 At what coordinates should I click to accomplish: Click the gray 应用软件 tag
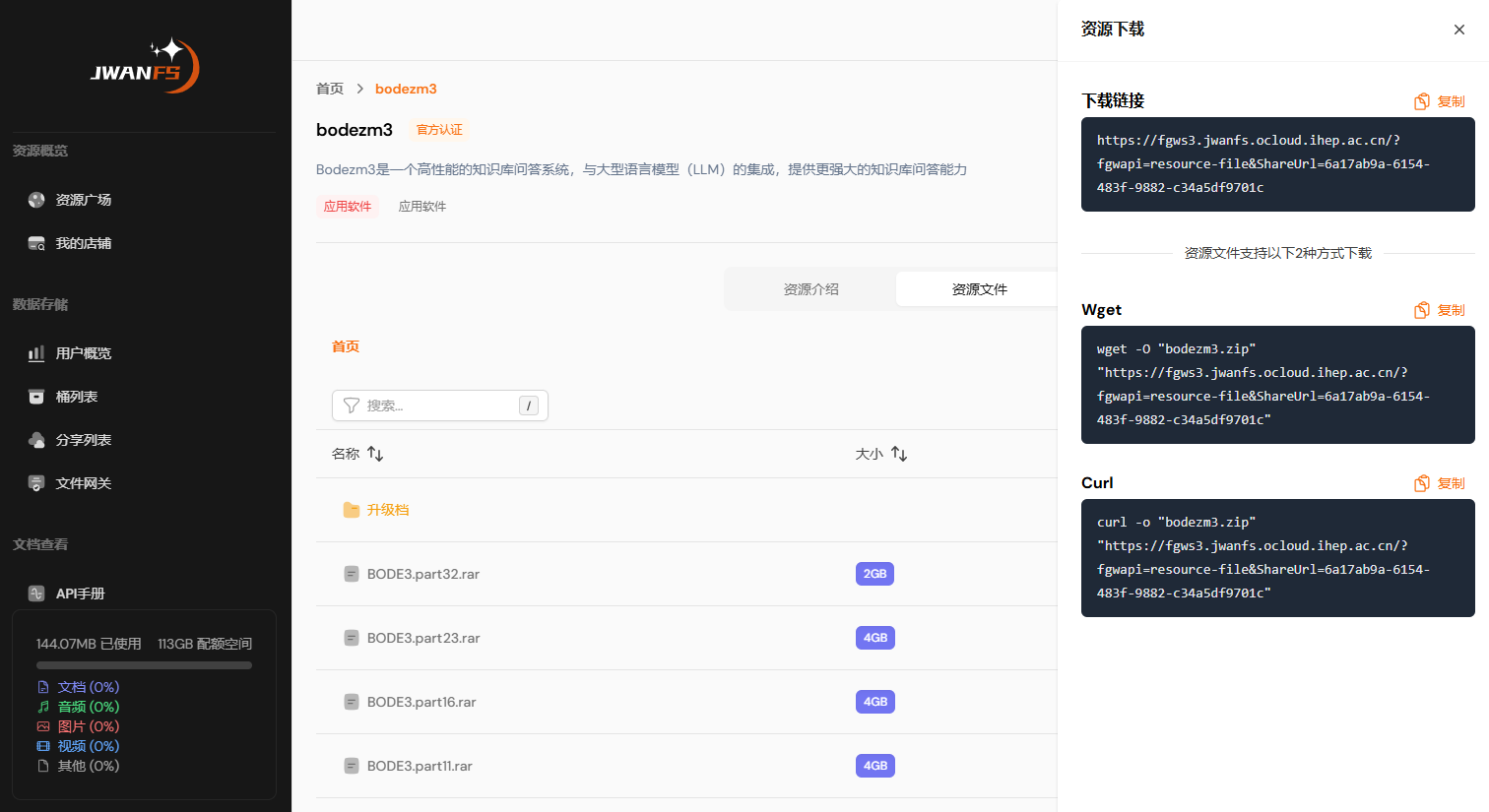[x=422, y=207]
